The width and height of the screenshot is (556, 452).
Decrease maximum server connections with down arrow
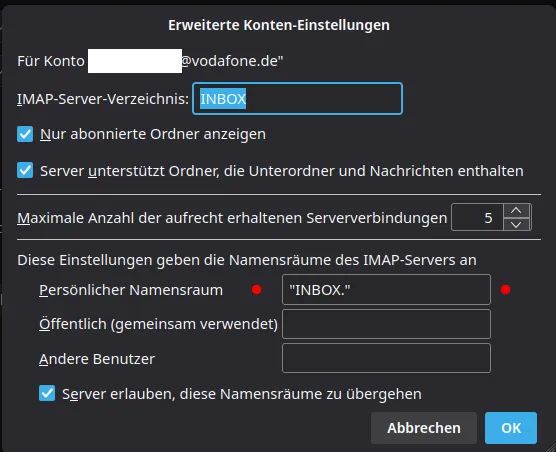click(516, 224)
